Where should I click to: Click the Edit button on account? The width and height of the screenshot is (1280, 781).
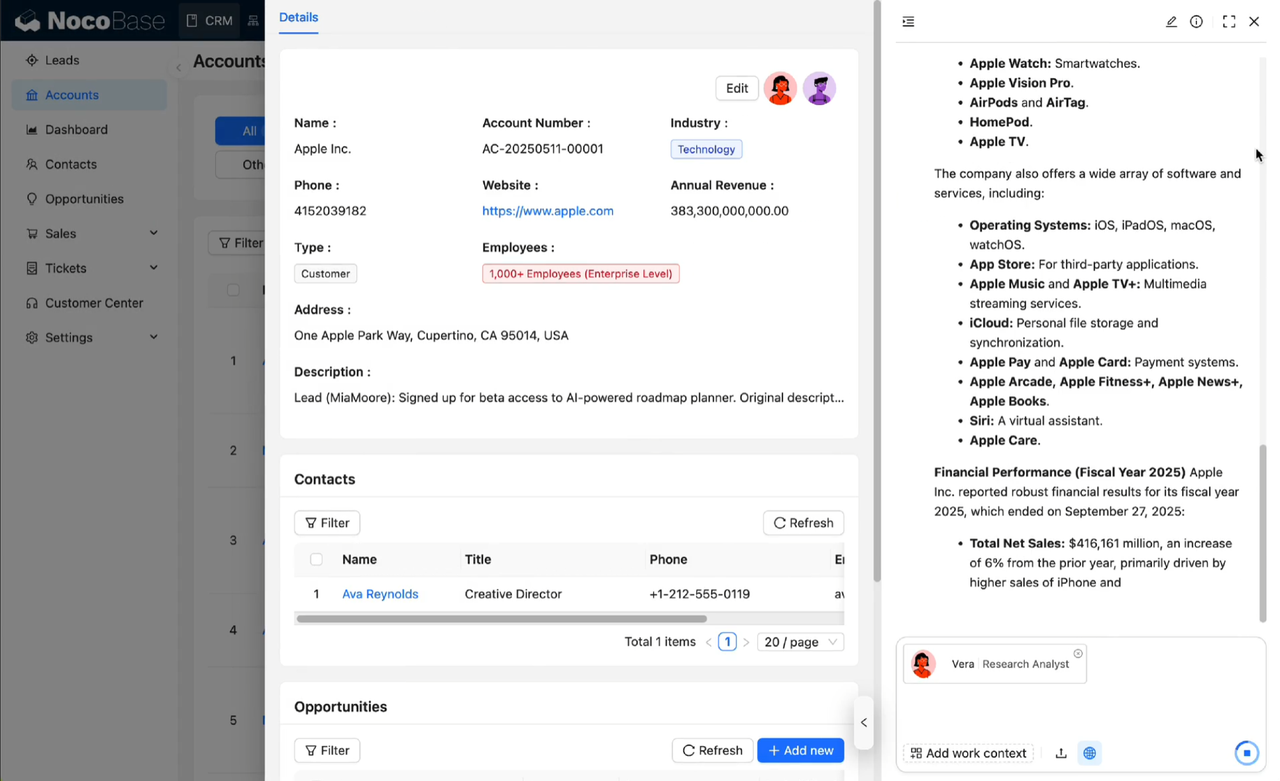[736, 88]
